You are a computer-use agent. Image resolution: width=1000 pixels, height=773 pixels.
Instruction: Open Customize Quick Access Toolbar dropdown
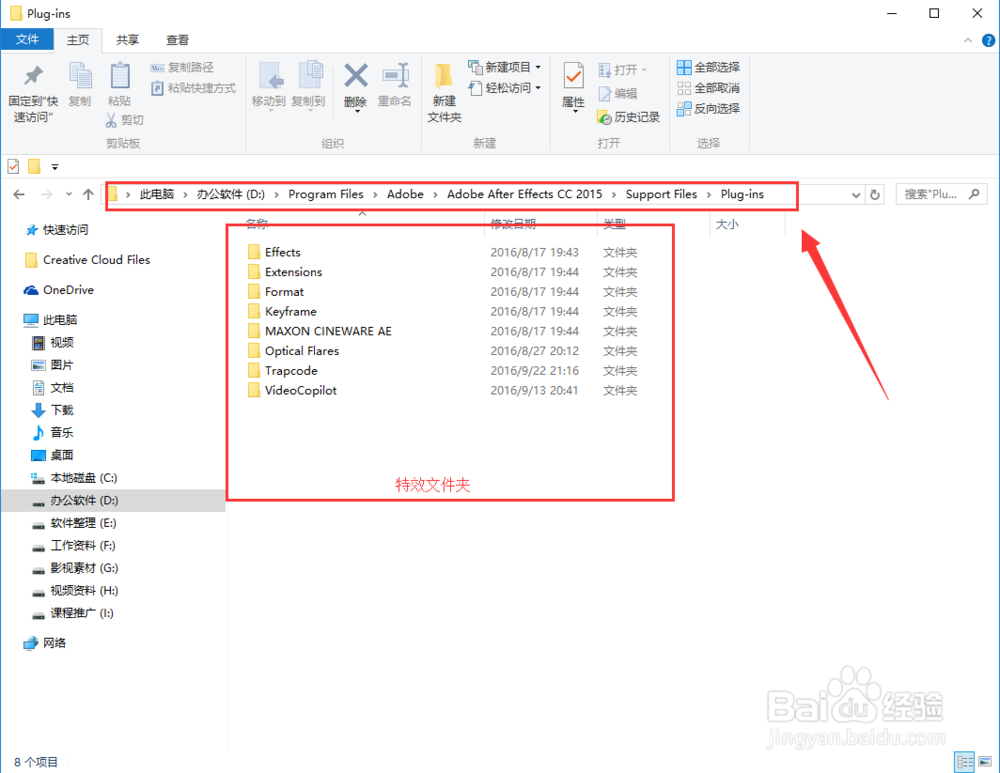pyautogui.click(x=55, y=167)
